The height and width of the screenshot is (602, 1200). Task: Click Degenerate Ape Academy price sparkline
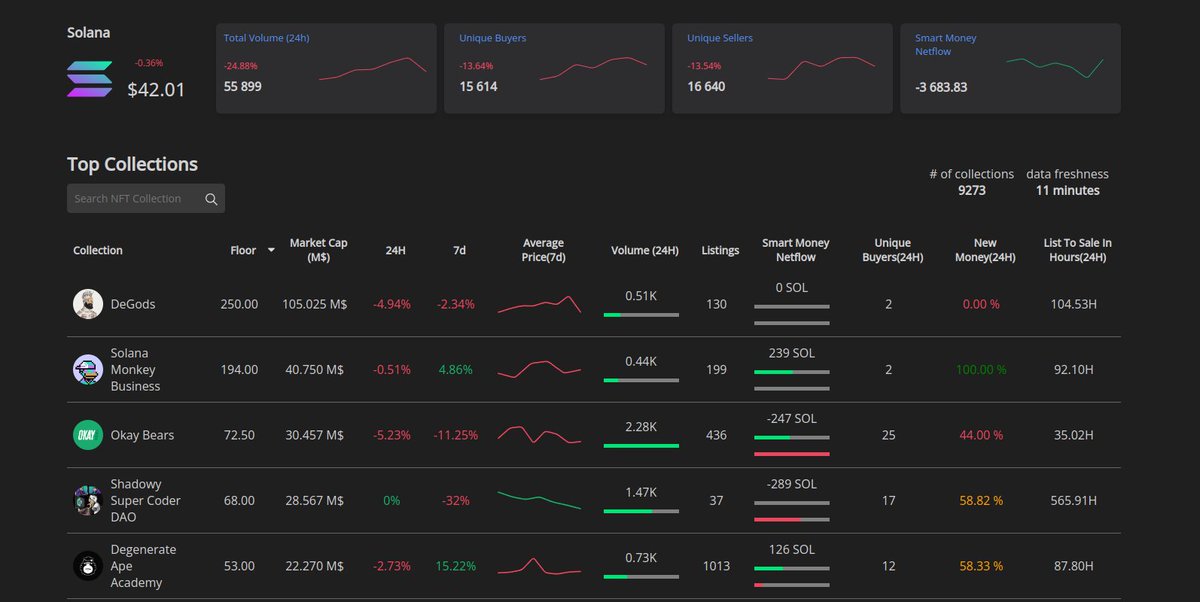539,566
